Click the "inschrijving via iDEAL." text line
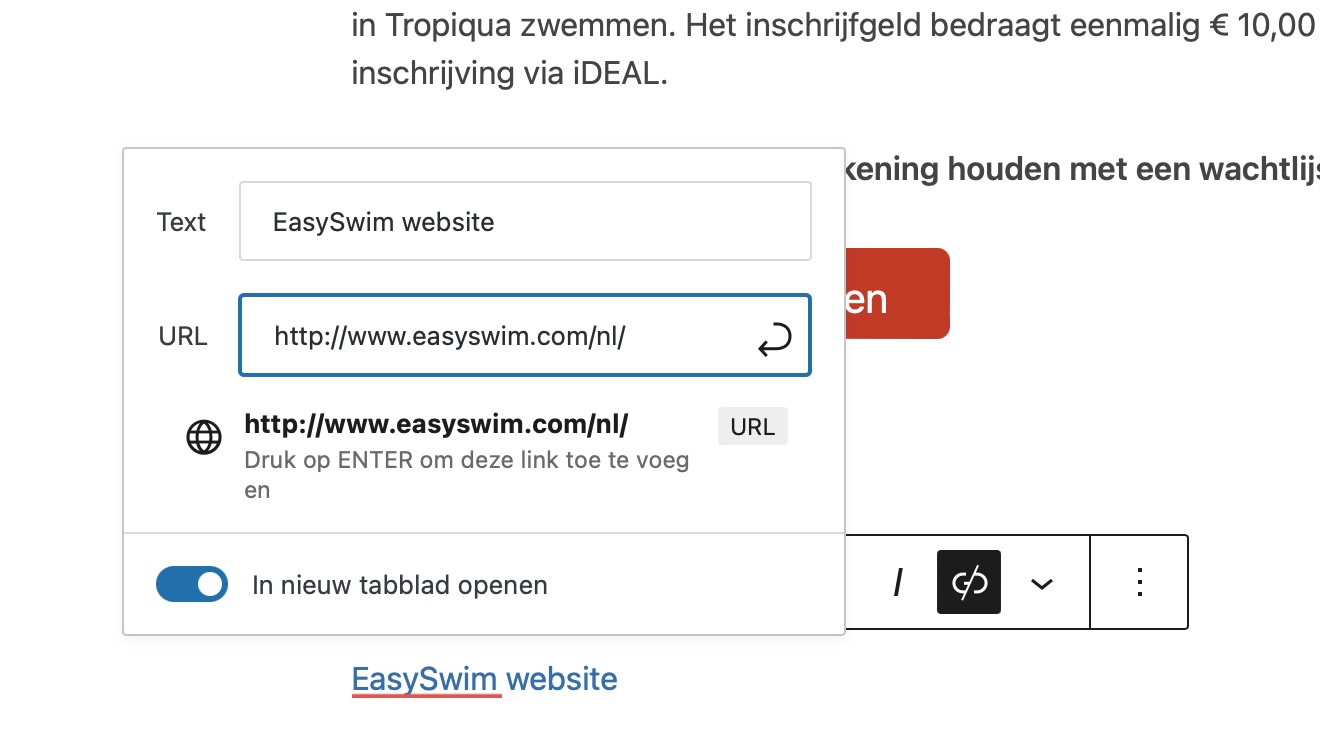The image size is (1320, 736). [x=509, y=73]
